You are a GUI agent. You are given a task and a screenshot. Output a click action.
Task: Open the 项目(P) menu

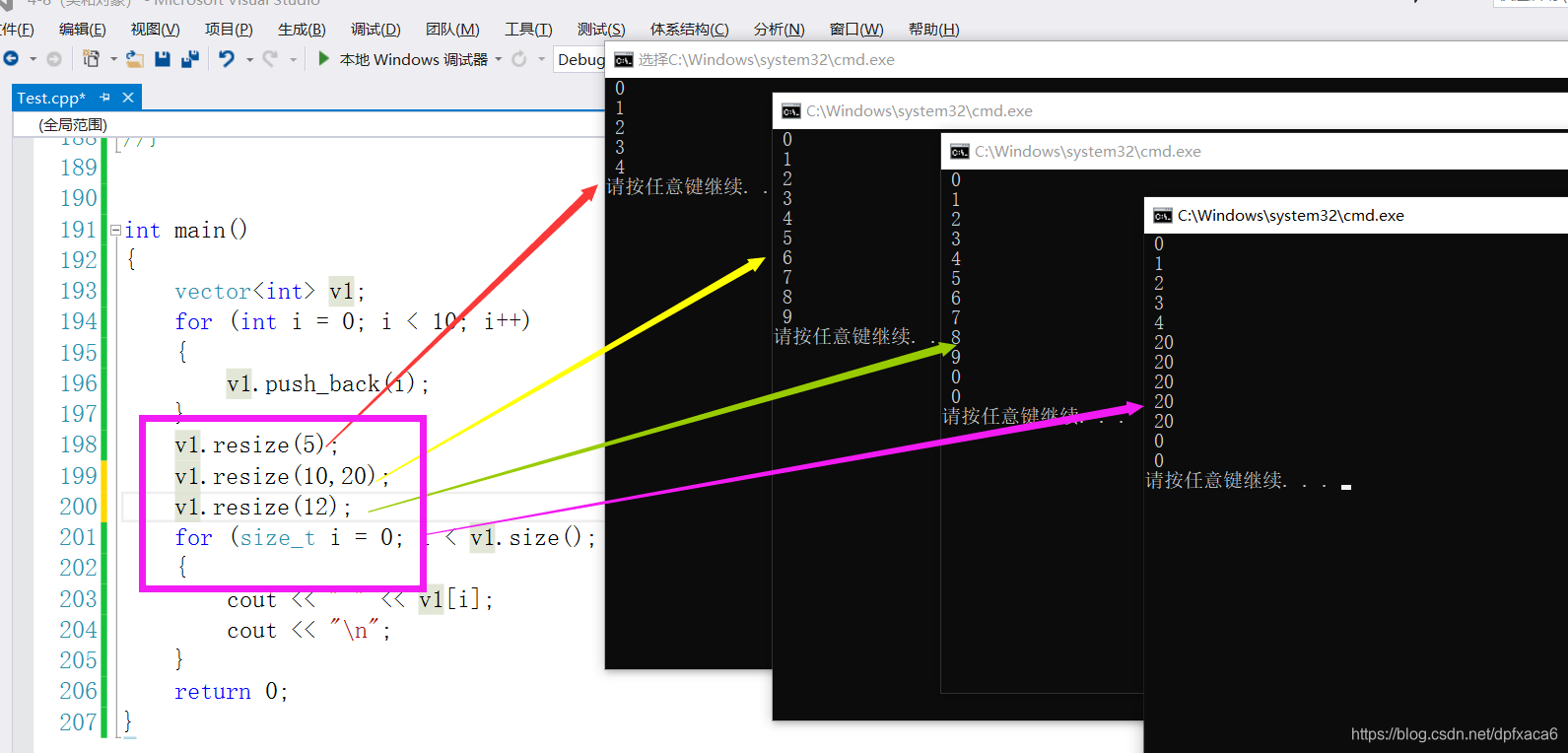point(229,30)
